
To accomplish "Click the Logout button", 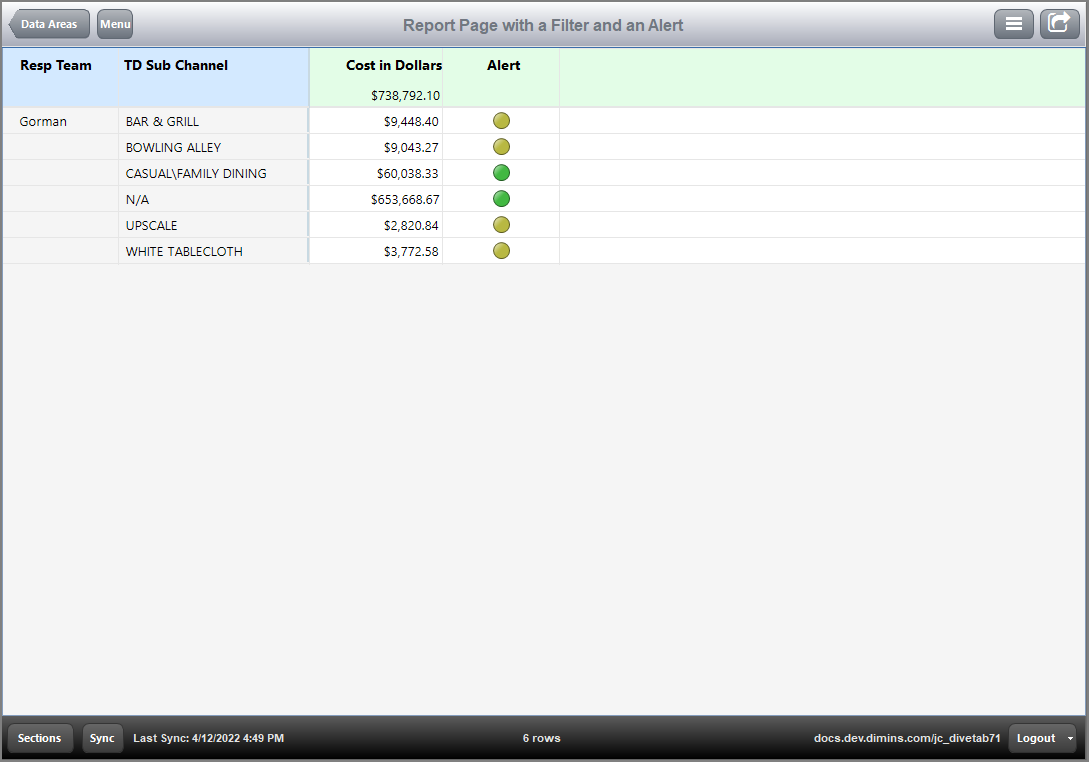I will pos(1036,738).
